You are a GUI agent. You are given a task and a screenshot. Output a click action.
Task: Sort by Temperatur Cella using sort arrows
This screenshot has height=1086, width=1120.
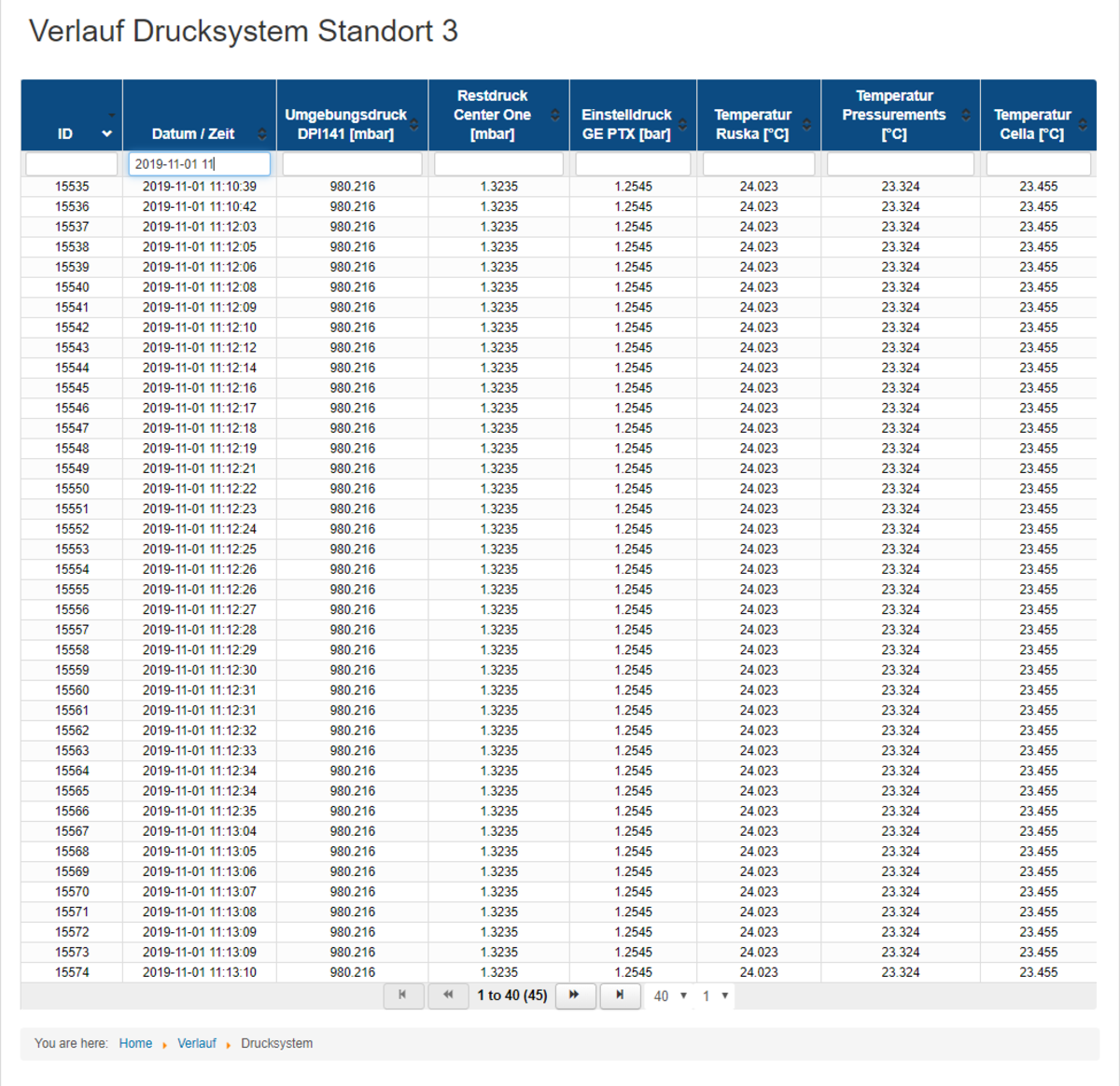pyautogui.click(x=1083, y=124)
